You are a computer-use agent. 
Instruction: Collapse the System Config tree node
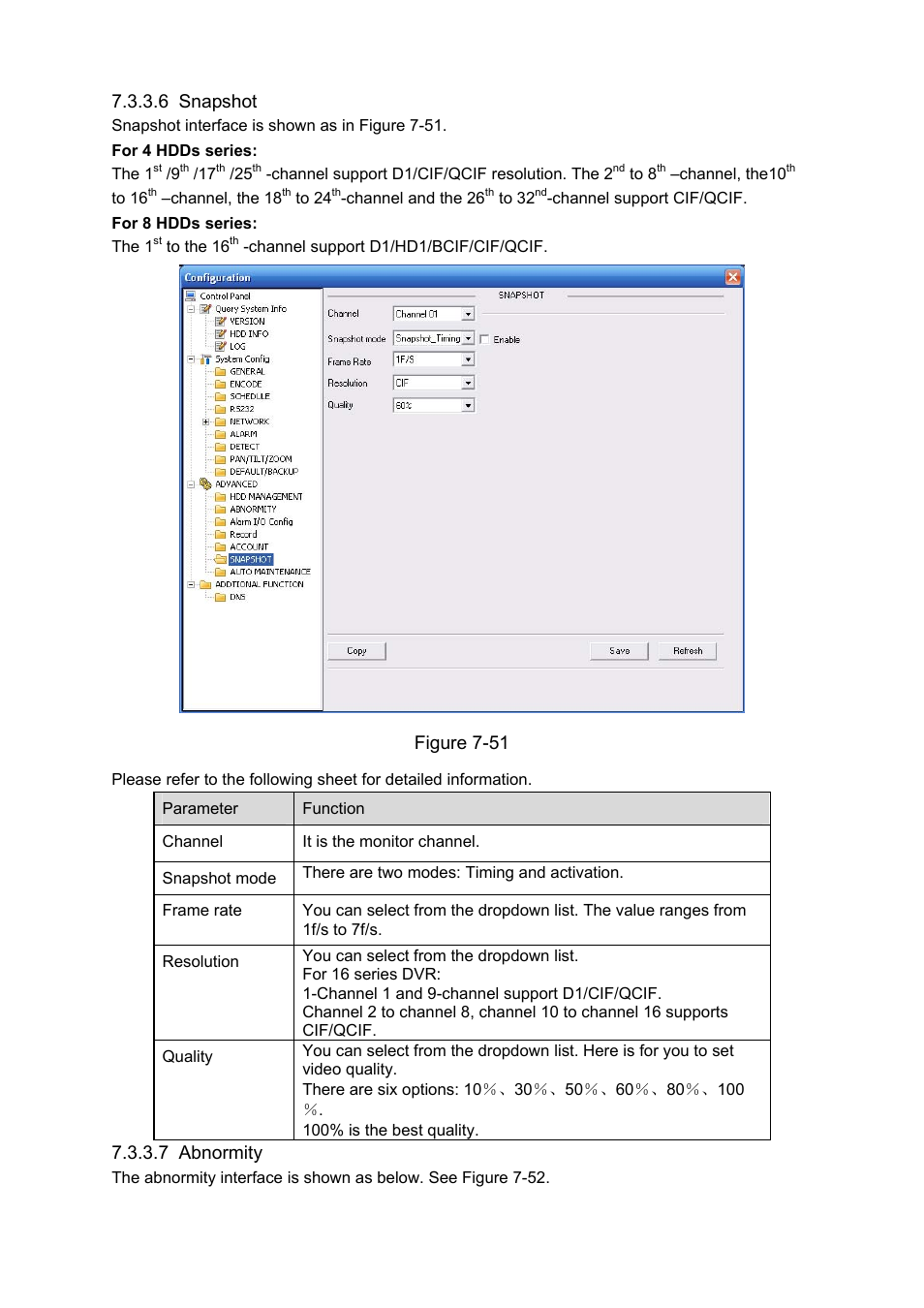tap(191, 359)
